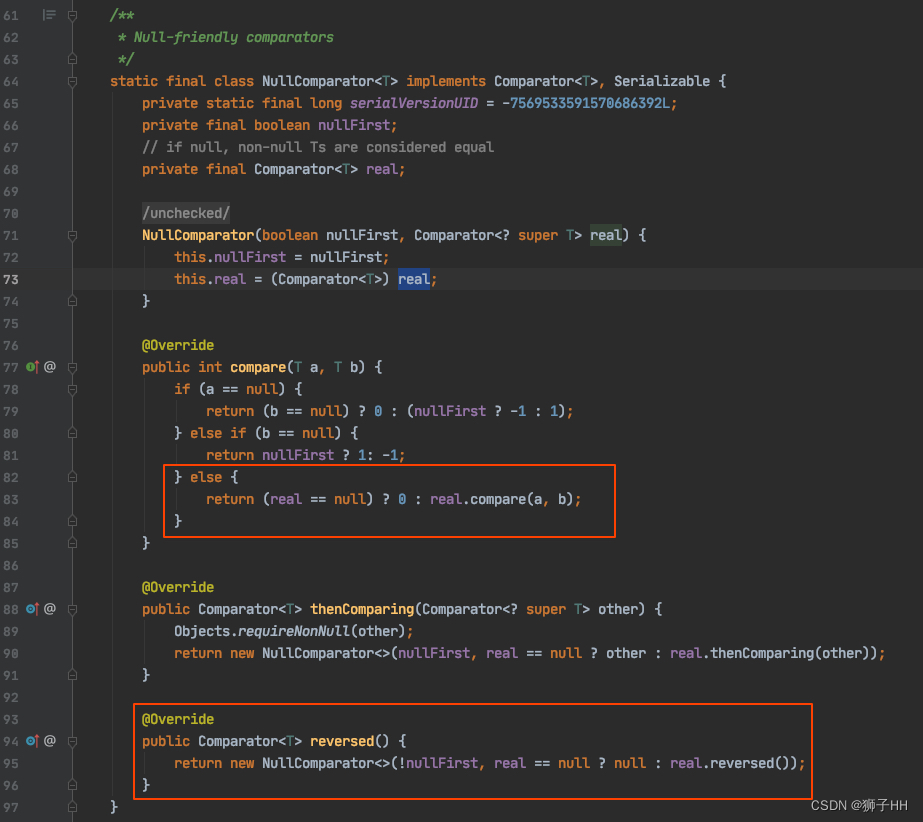This screenshot has width=923, height=822.
Task: Click the override gutter icon next to reversed
Action: point(36,741)
